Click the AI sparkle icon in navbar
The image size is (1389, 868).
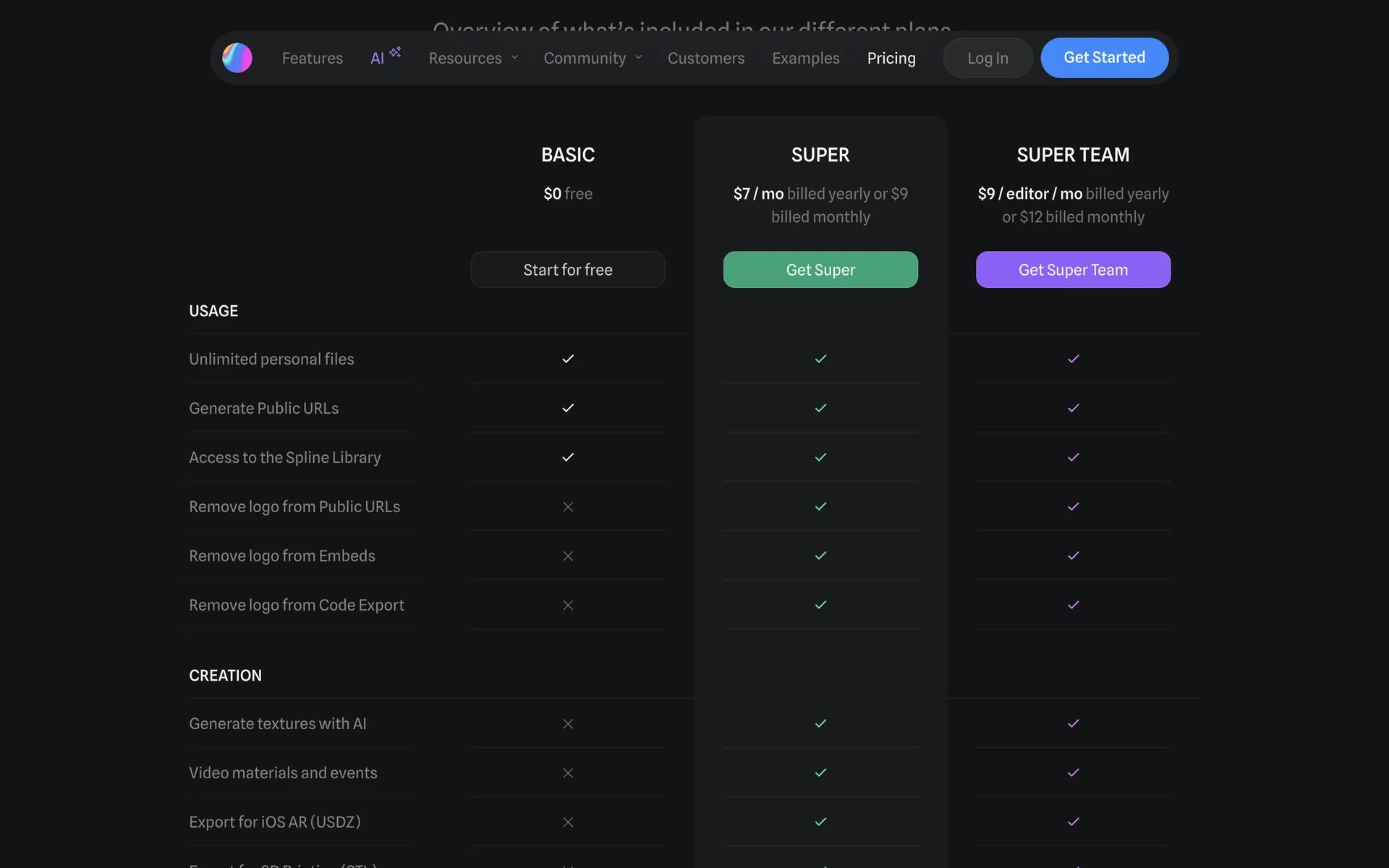pyautogui.click(x=395, y=52)
